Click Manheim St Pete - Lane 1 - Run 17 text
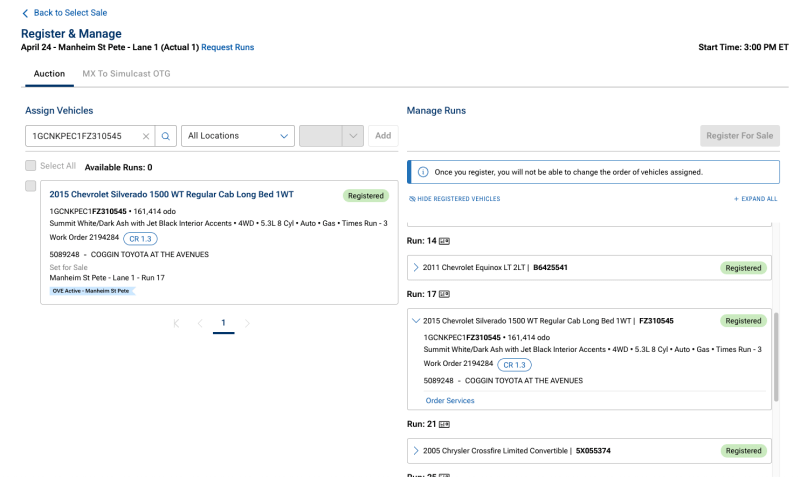 tap(107, 278)
